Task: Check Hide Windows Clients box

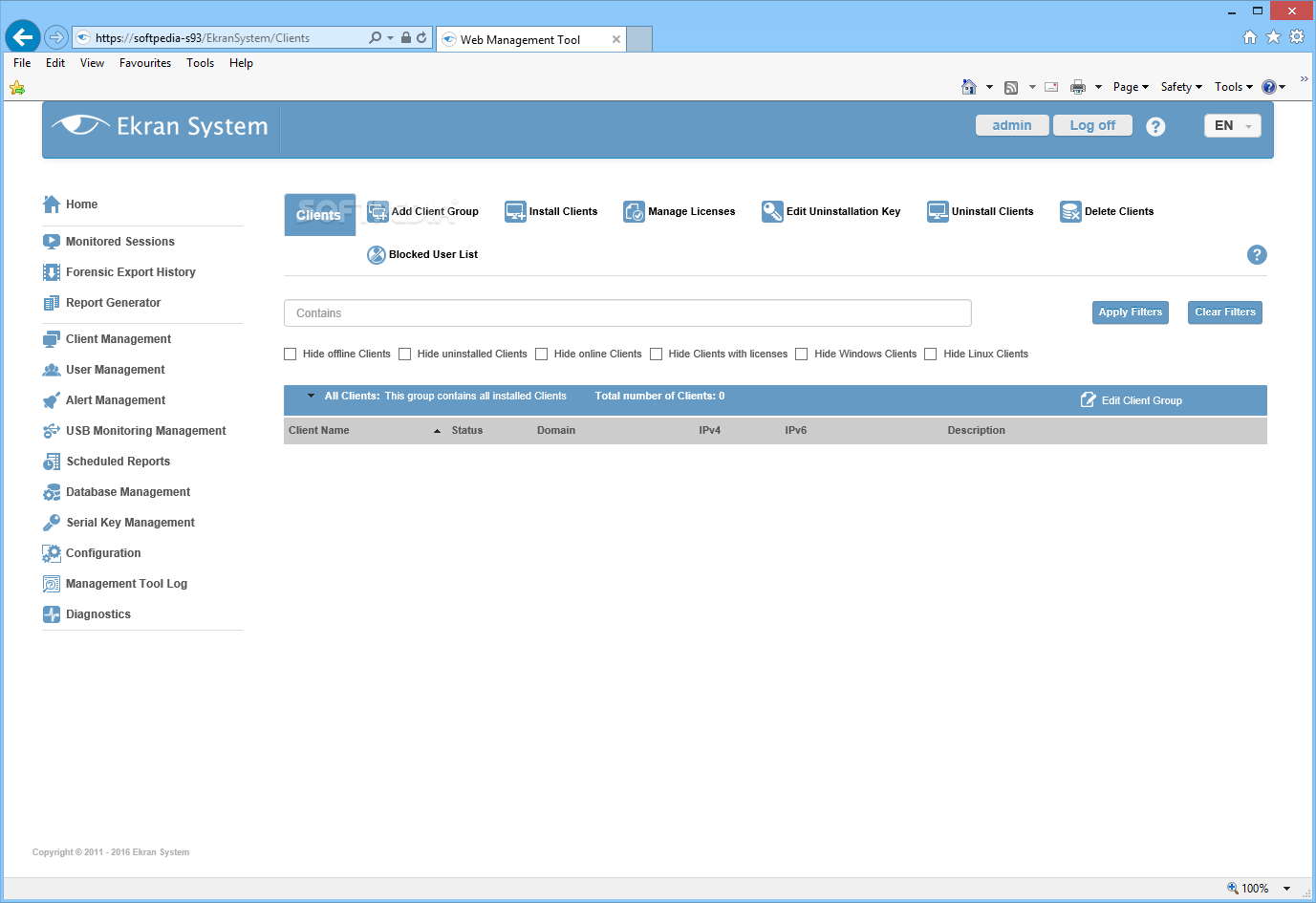Action: (x=802, y=355)
